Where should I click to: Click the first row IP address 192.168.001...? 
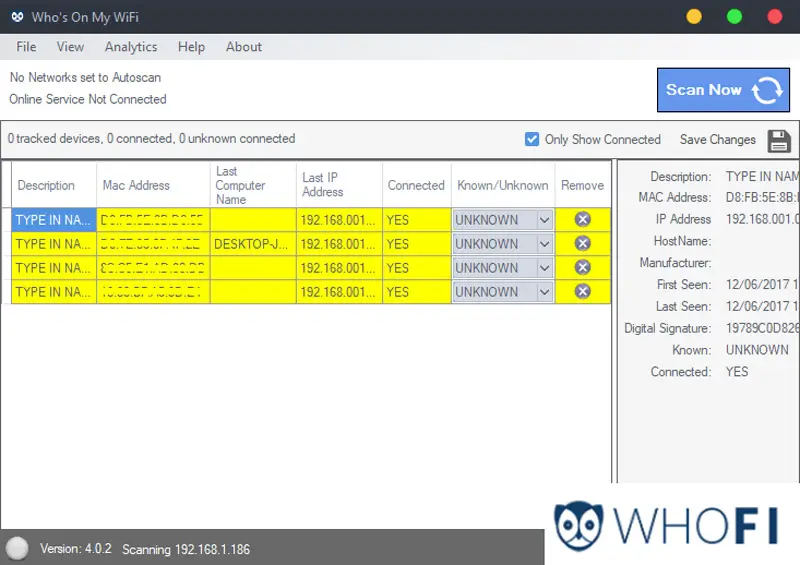(x=339, y=220)
